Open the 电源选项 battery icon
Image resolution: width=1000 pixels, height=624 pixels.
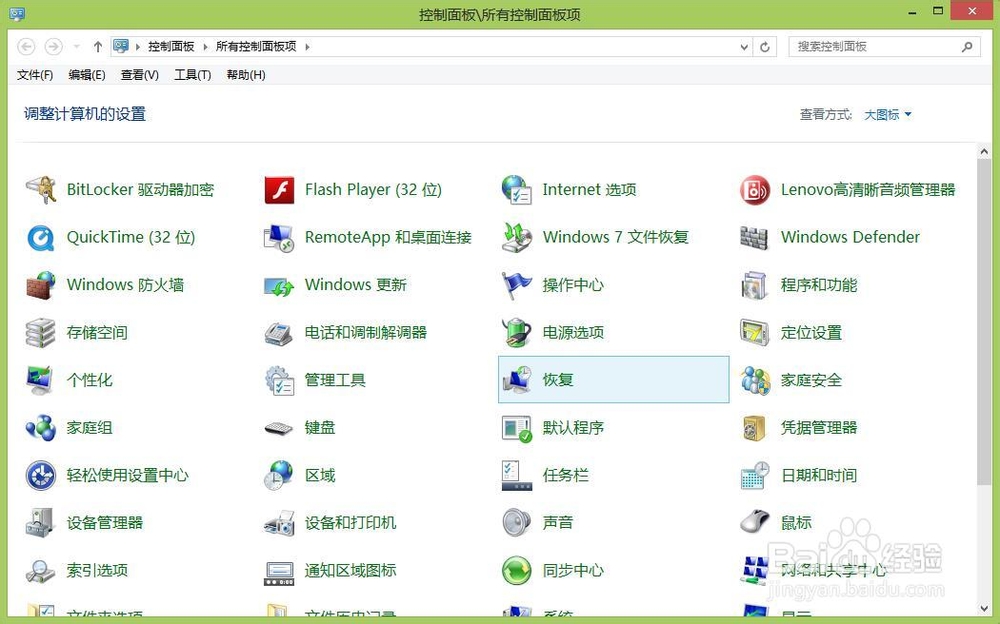tap(517, 332)
